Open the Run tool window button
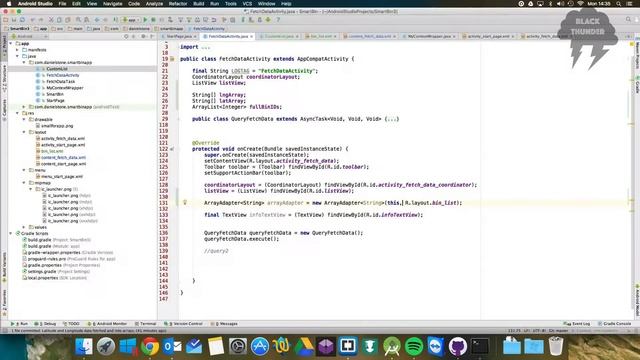640x360 pixels. point(20,324)
